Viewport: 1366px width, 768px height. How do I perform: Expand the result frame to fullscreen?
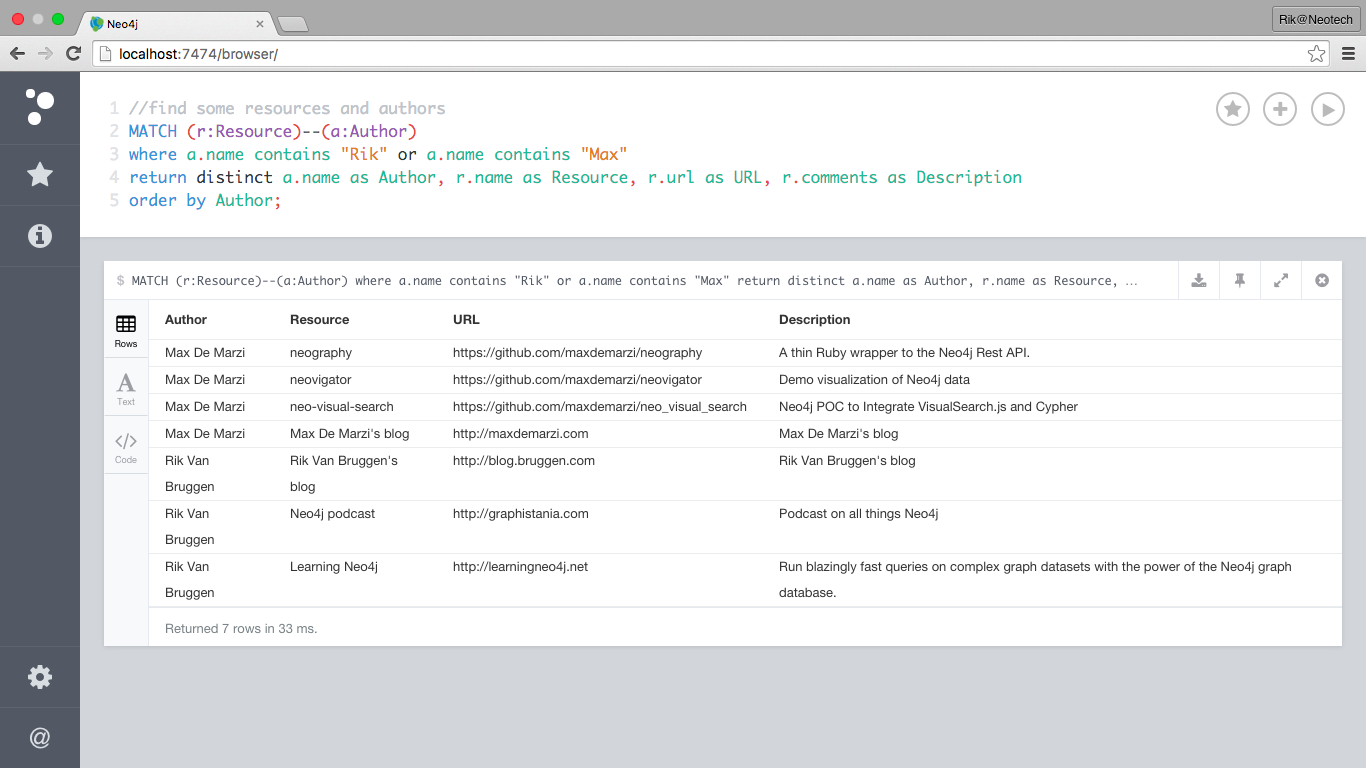[1281, 281]
